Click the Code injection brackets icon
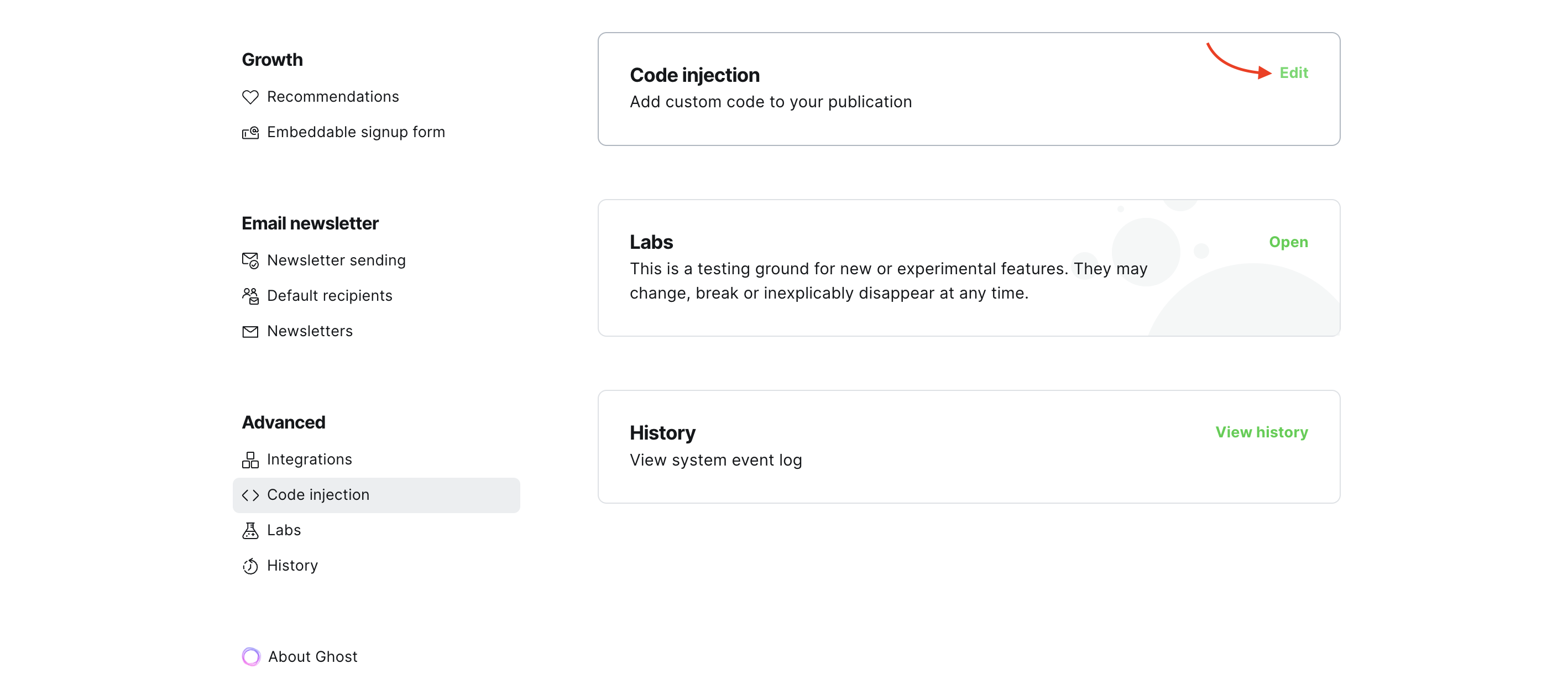1568x700 pixels. click(250, 495)
